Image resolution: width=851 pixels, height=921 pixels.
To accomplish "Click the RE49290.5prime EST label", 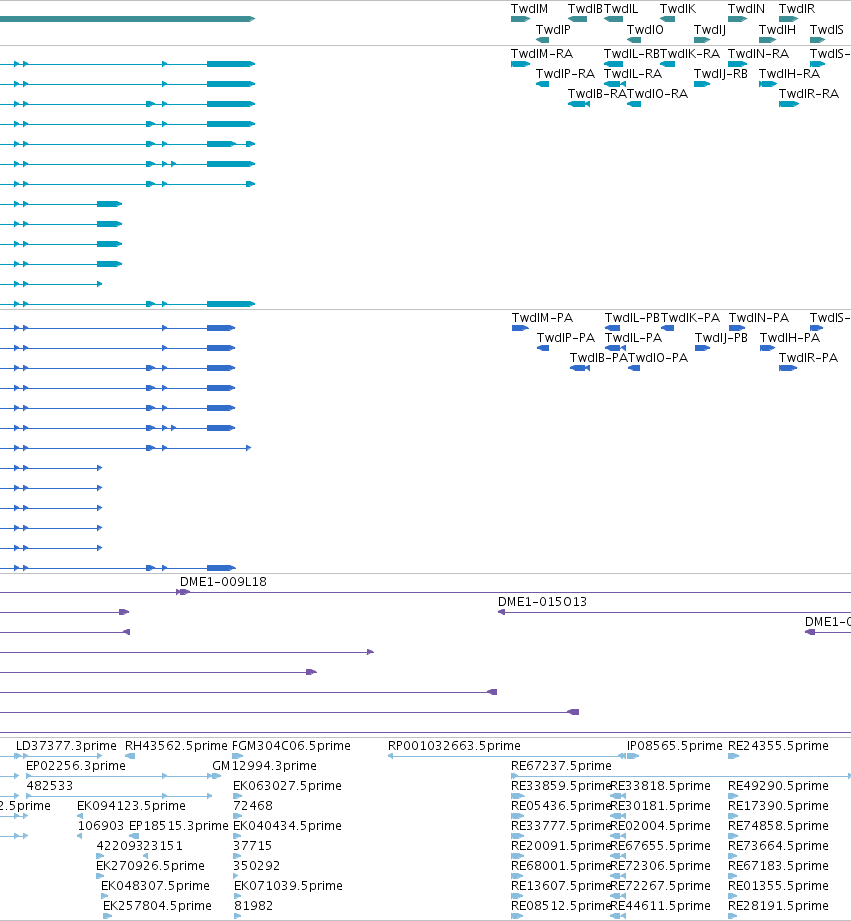I will [778, 785].
